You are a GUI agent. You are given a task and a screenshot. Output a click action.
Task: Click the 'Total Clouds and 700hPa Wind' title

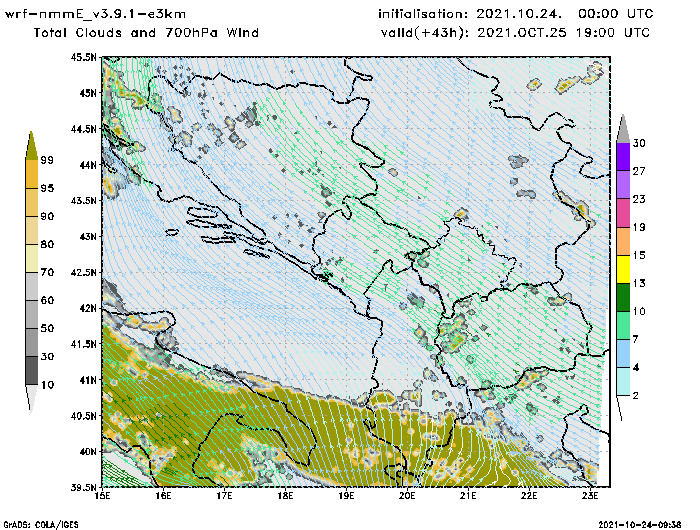pyautogui.click(x=146, y=33)
